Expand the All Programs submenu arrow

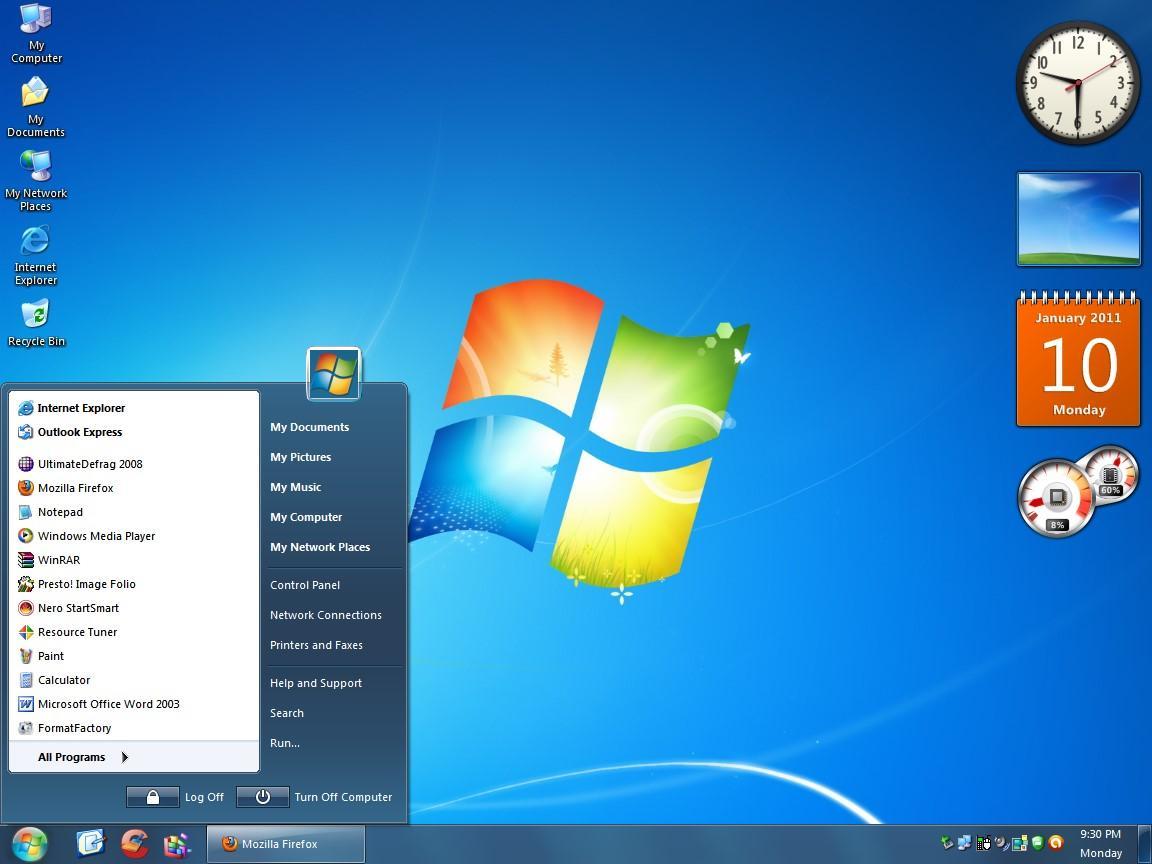pos(125,757)
